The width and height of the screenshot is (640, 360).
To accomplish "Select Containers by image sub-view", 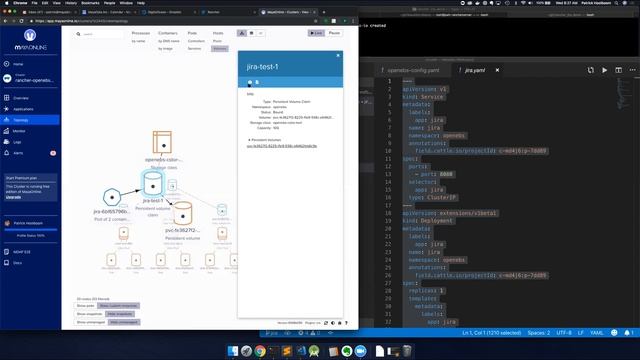I will coord(165,49).
